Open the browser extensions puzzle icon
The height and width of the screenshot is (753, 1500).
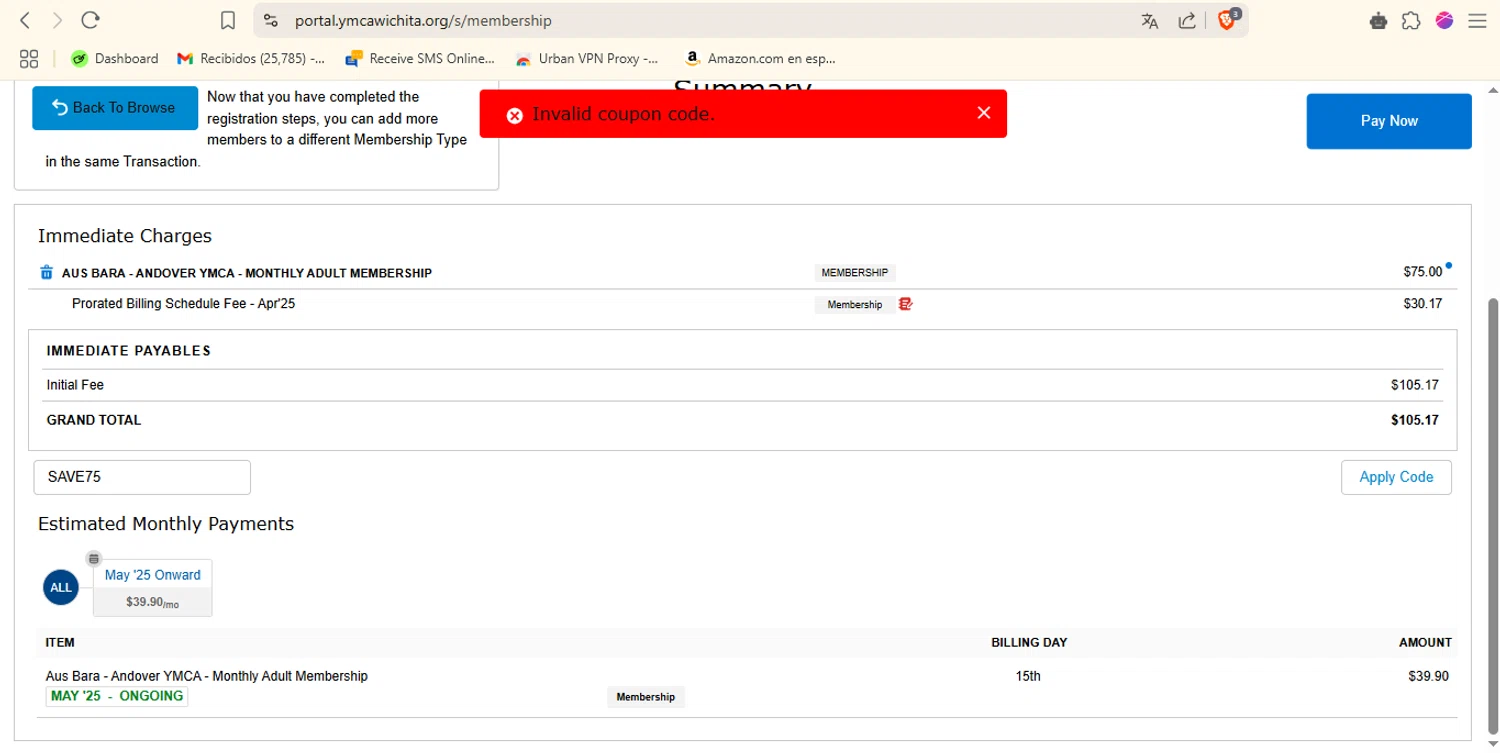click(x=1411, y=20)
